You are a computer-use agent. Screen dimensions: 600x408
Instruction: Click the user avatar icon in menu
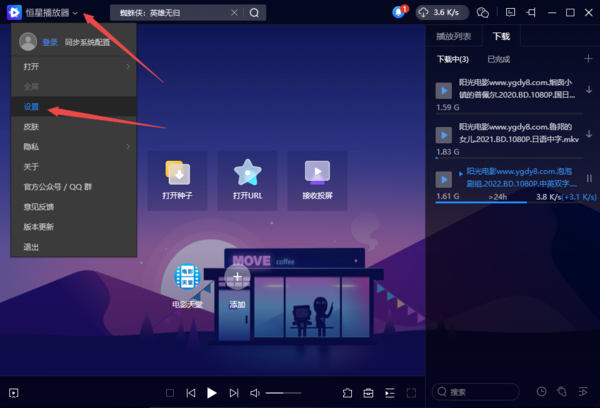(x=28, y=42)
